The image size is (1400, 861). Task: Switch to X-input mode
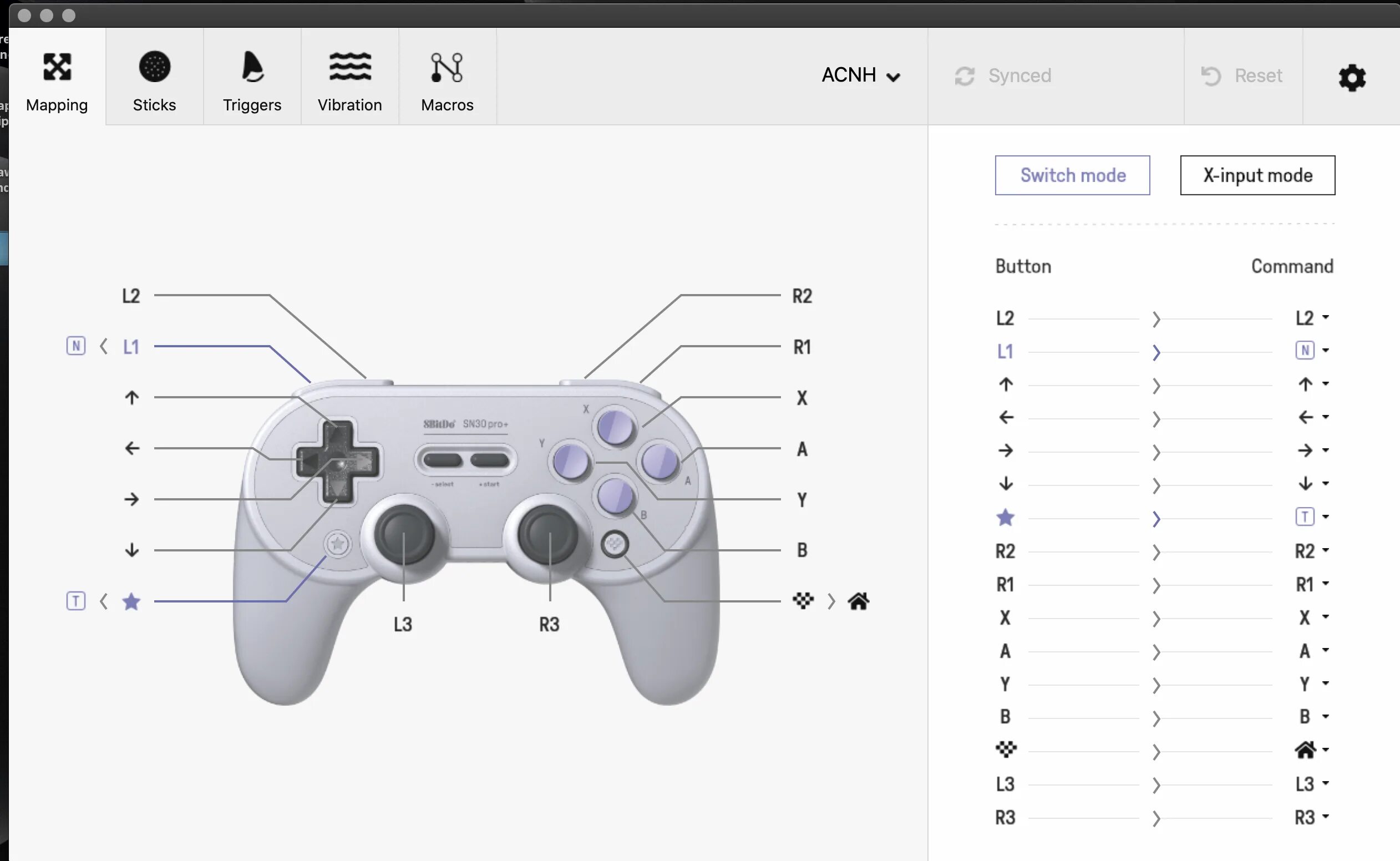pyautogui.click(x=1258, y=175)
